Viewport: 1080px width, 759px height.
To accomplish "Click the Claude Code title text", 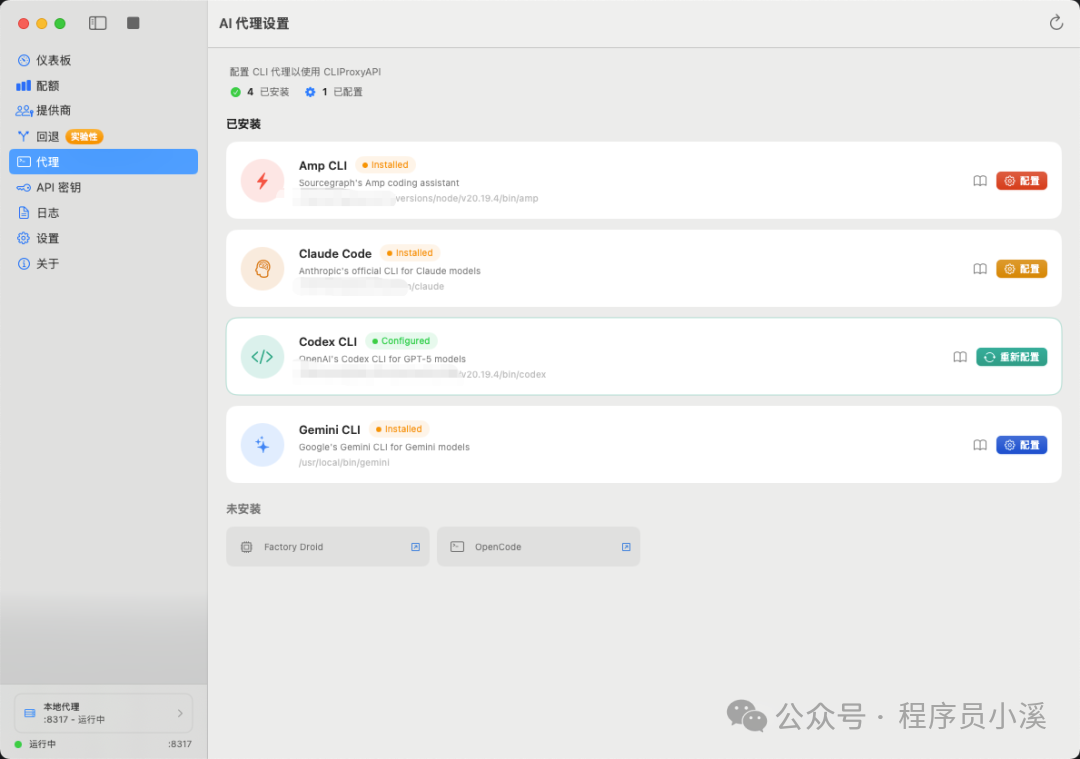I will pyautogui.click(x=335, y=253).
